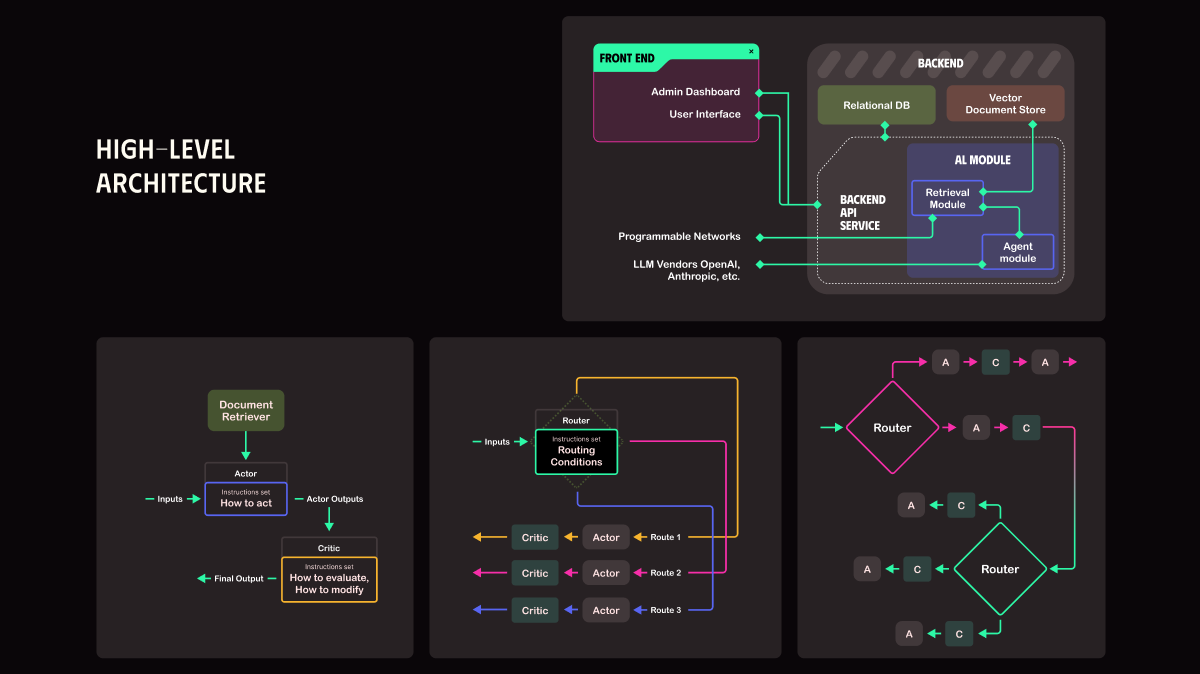1200x674 pixels.
Task: Click the 'How to evaluate' Critic box
Action: pos(329,579)
